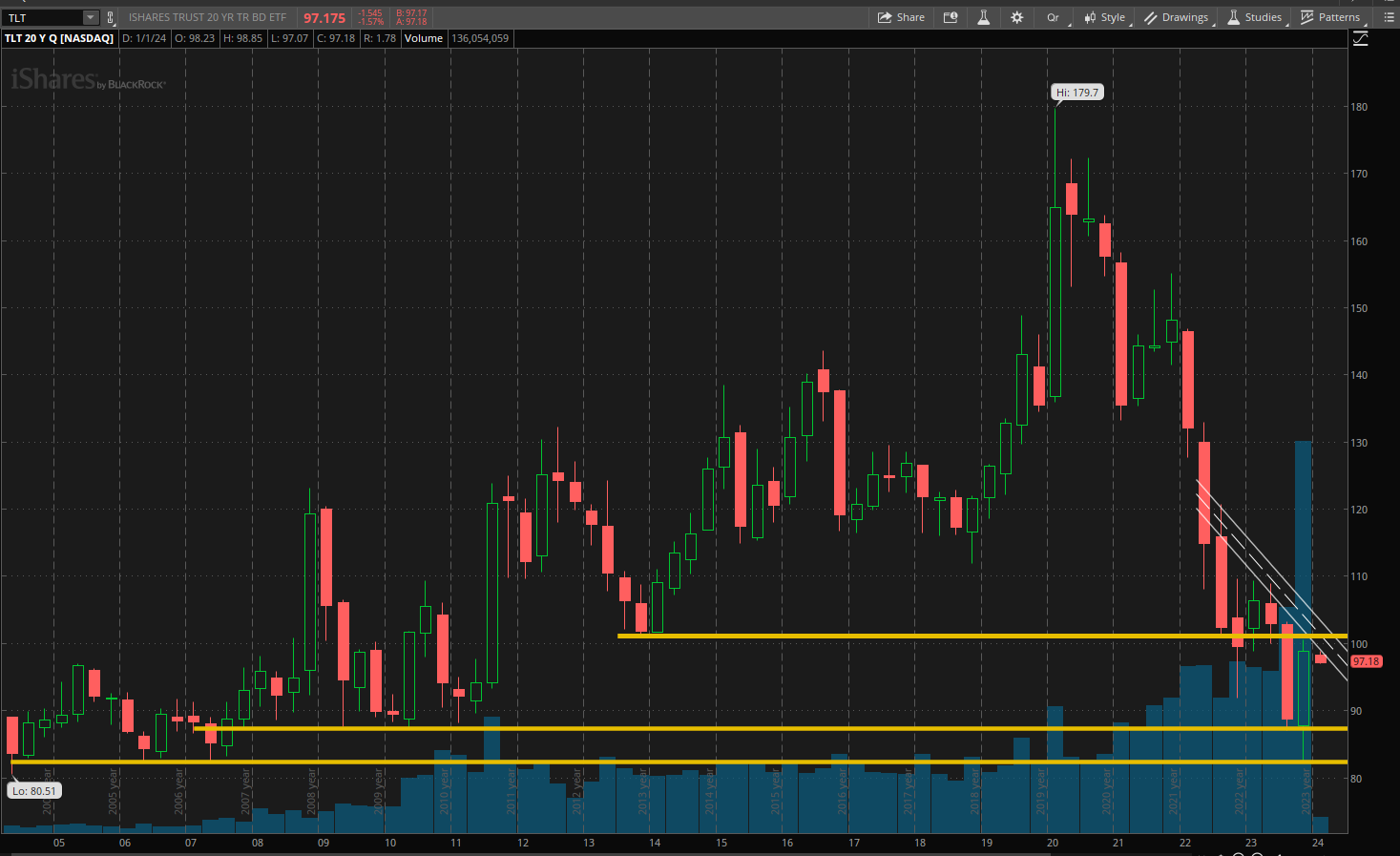Open the Qr timeframe dropdown

coord(1054,17)
